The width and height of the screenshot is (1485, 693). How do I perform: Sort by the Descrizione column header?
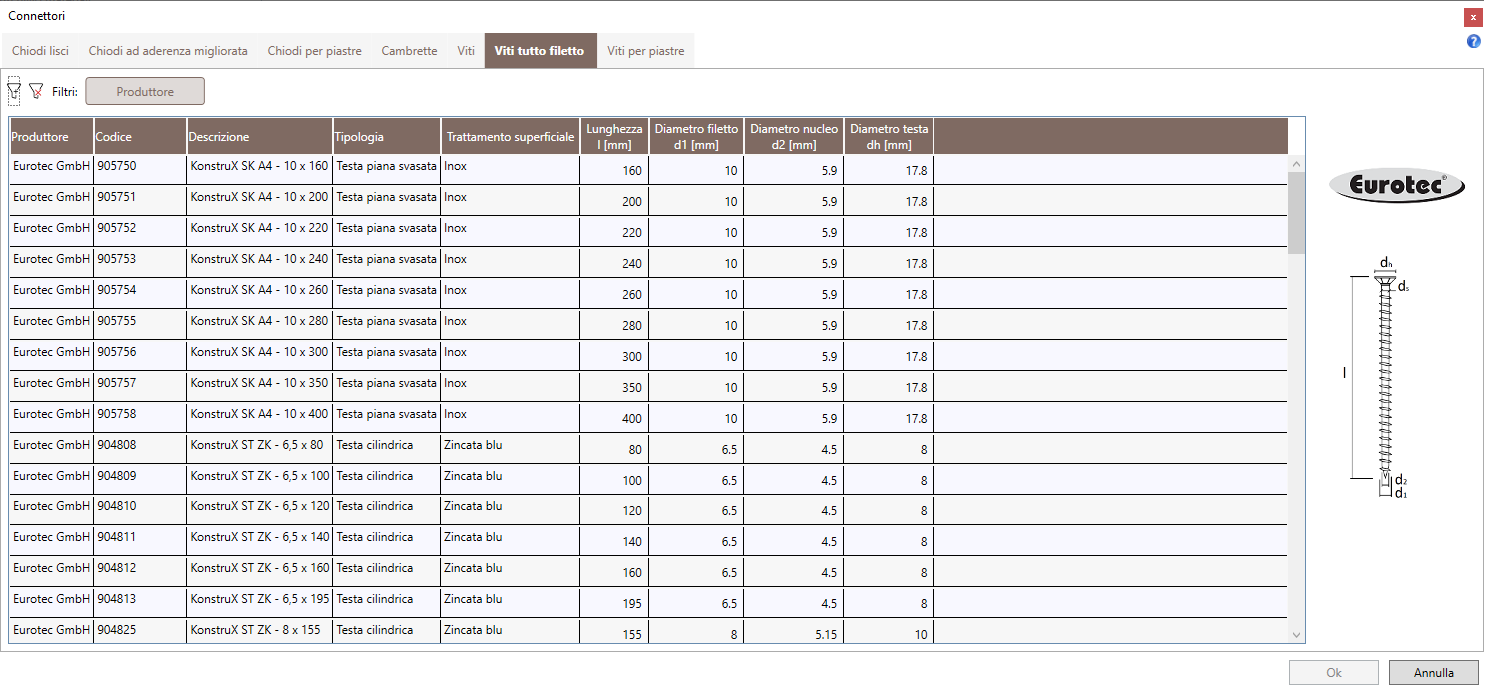pos(260,137)
